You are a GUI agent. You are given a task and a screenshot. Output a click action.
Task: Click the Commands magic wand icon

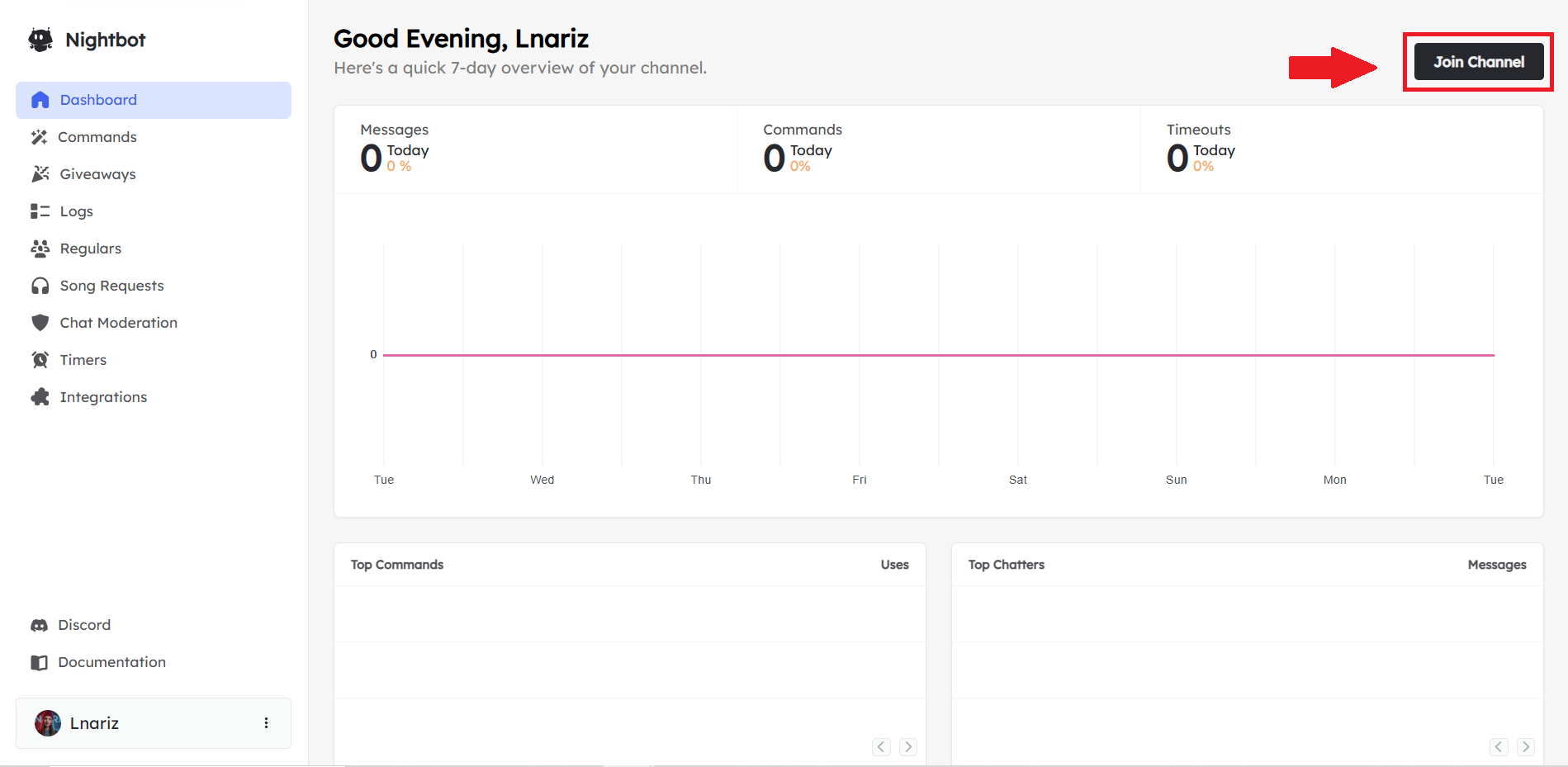39,137
